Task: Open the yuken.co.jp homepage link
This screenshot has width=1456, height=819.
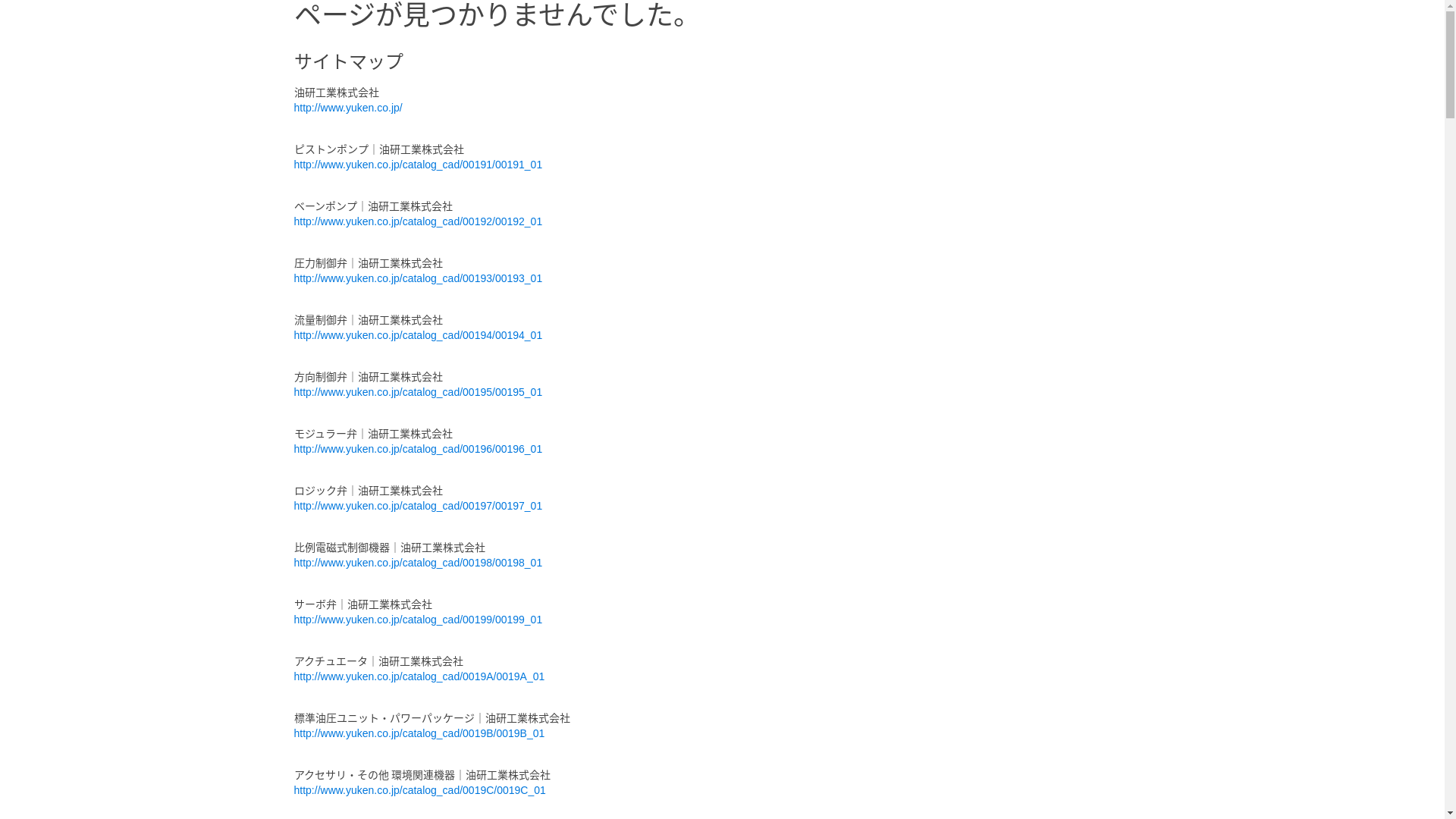Action: pos(348,108)
